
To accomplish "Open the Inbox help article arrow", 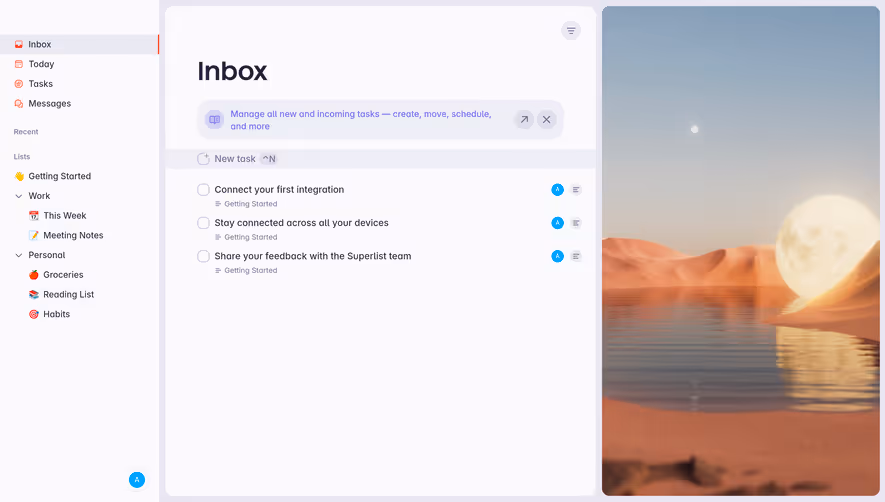I will point(524,120).
